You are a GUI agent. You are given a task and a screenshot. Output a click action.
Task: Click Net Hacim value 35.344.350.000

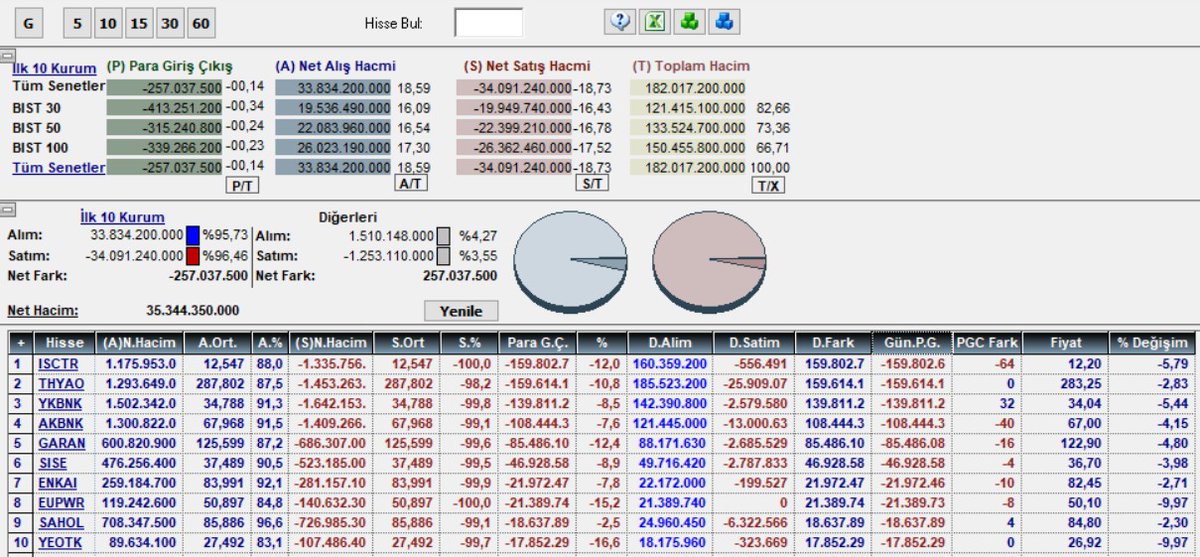click(193, 311)
